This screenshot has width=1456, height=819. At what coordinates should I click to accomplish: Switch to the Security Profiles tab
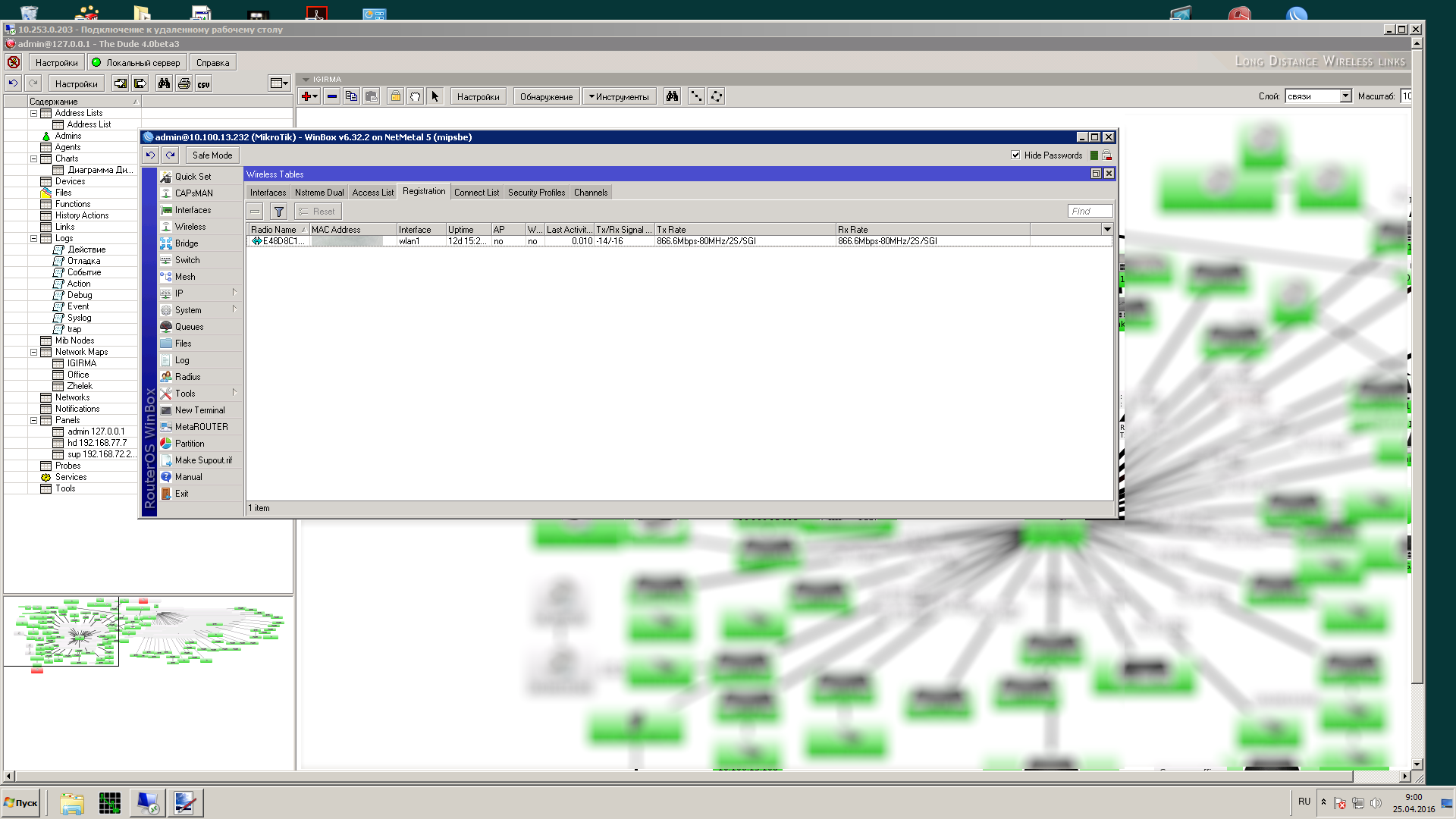click(x=536, y=193)
